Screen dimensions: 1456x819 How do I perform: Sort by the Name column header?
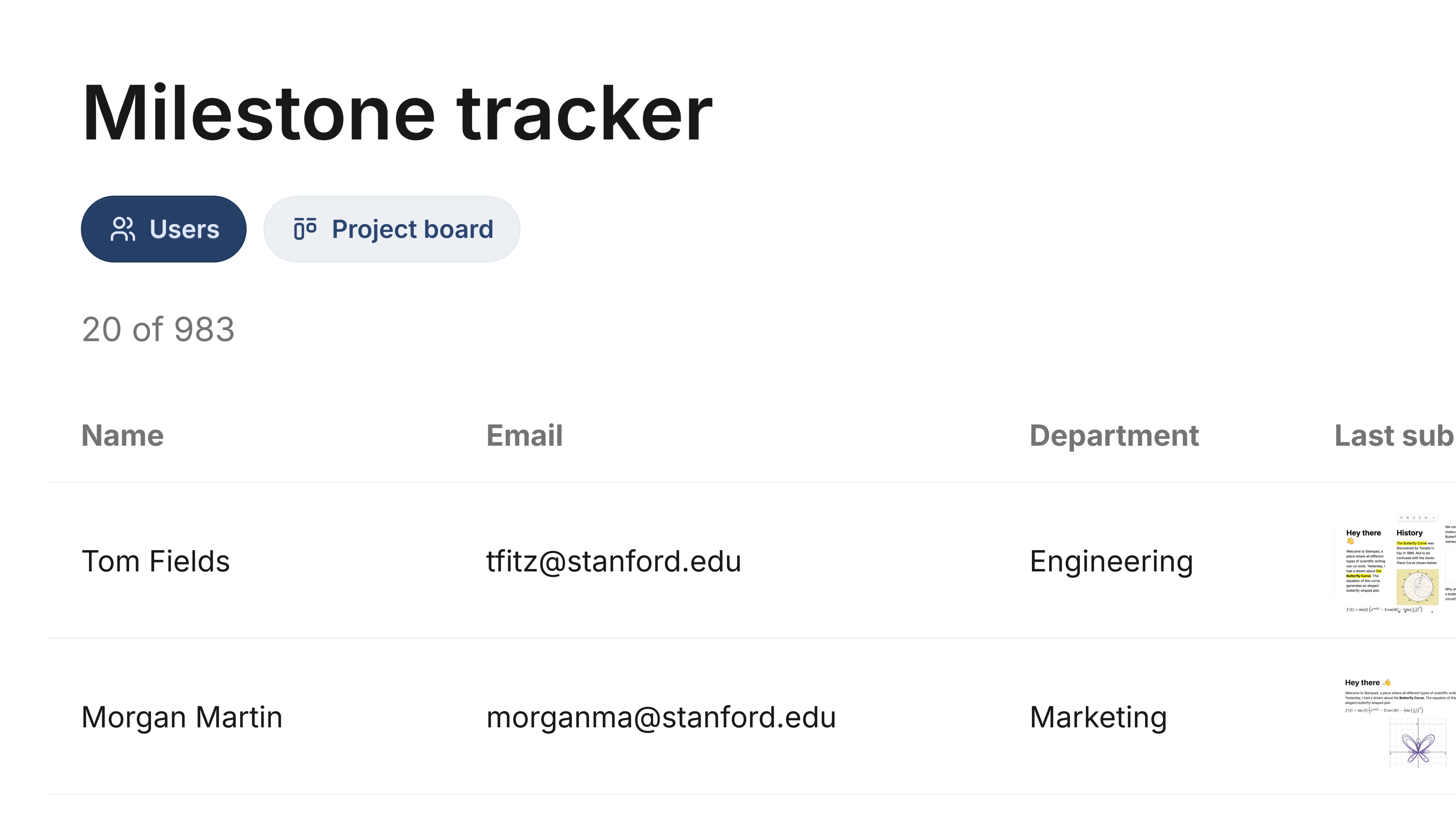pos(123,436)
